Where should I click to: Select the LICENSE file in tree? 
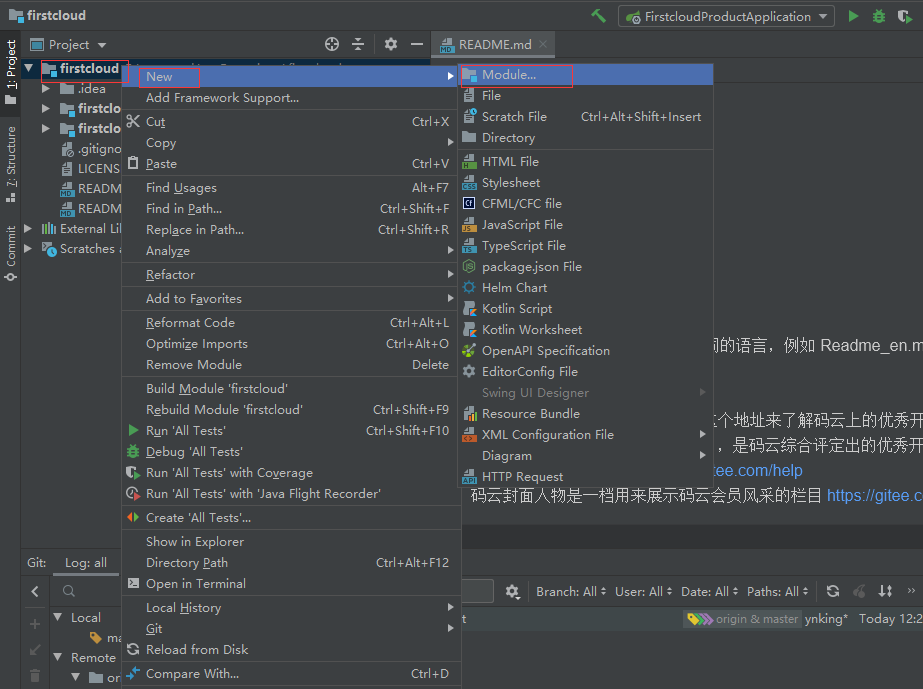91,169
